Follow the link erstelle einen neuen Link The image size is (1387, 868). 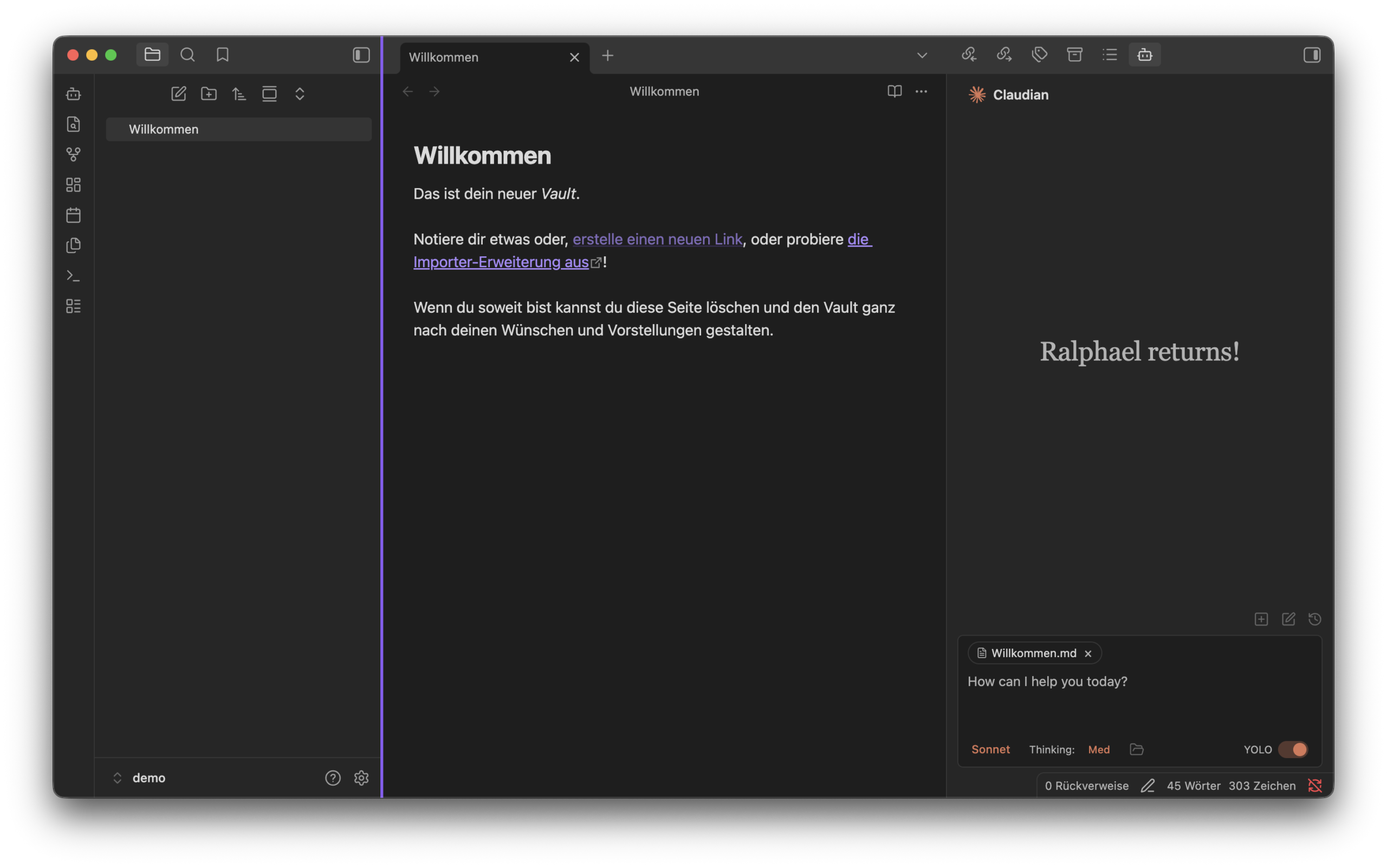click(x=658, y=239)
